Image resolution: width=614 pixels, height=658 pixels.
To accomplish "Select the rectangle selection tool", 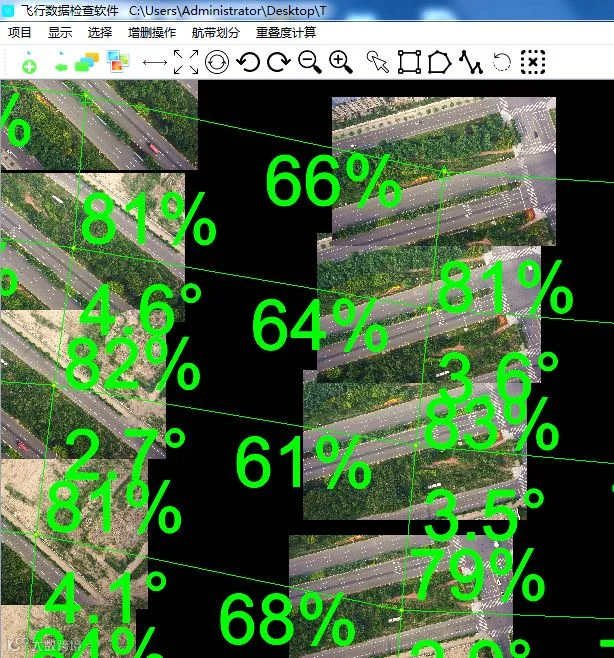I will coord(409,62).
